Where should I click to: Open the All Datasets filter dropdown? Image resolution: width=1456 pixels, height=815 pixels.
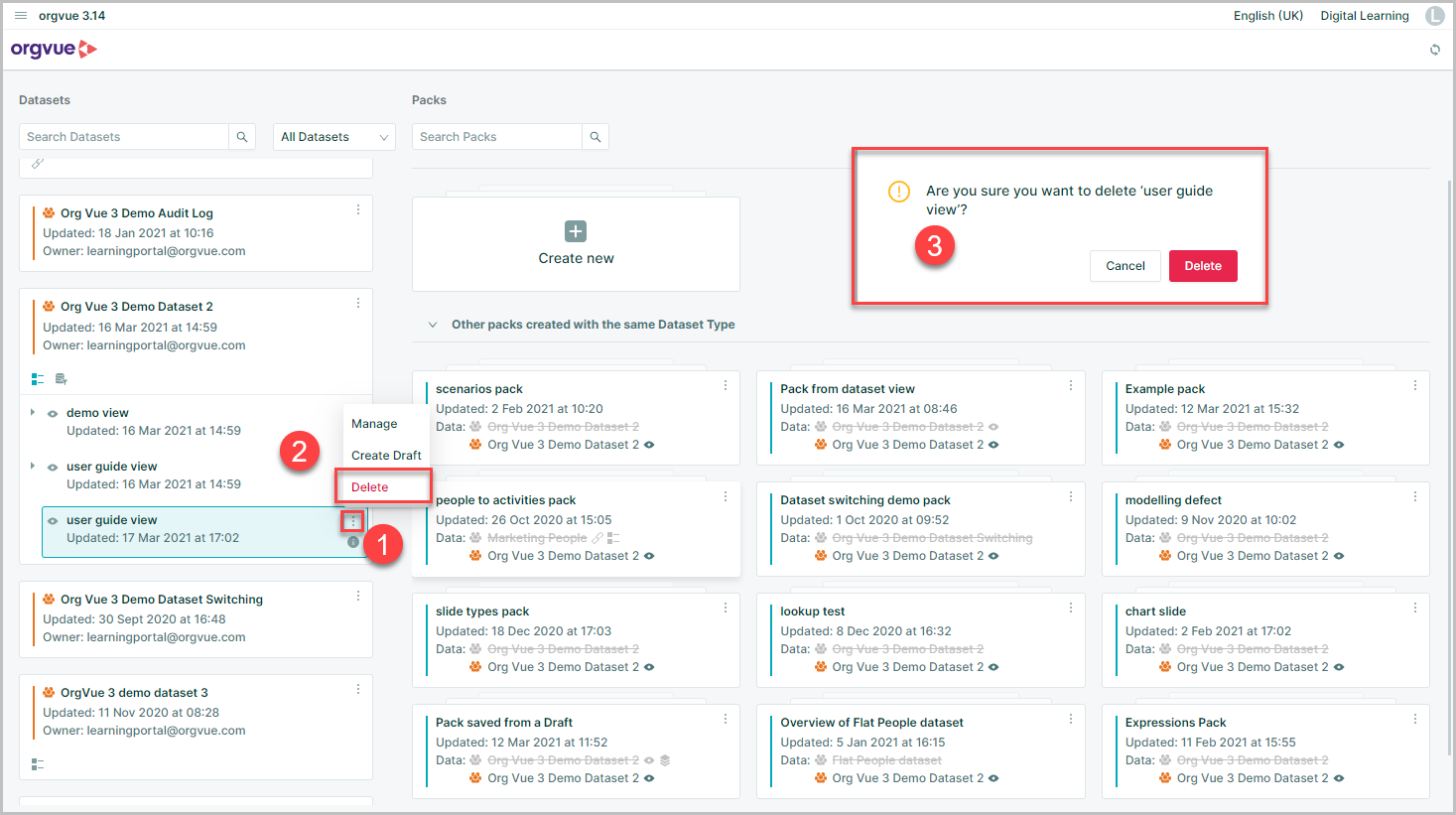click(x=334, y=137)
